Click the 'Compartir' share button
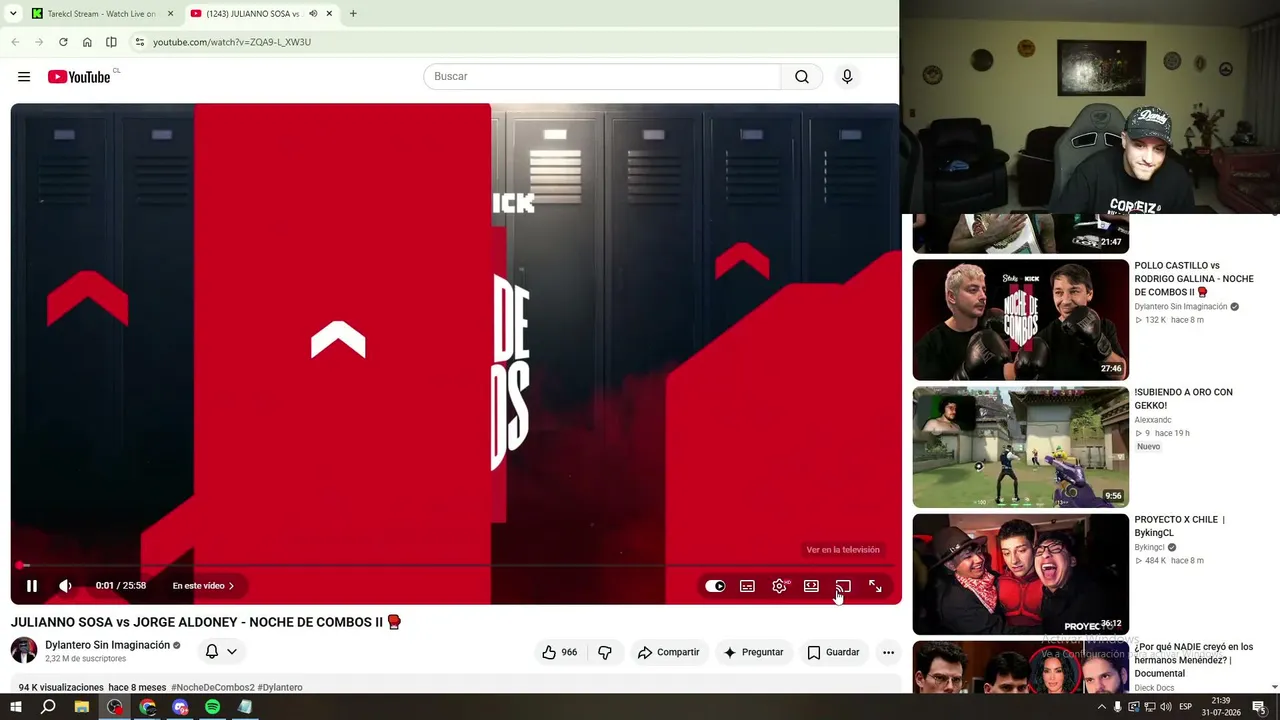 (668, 652)
